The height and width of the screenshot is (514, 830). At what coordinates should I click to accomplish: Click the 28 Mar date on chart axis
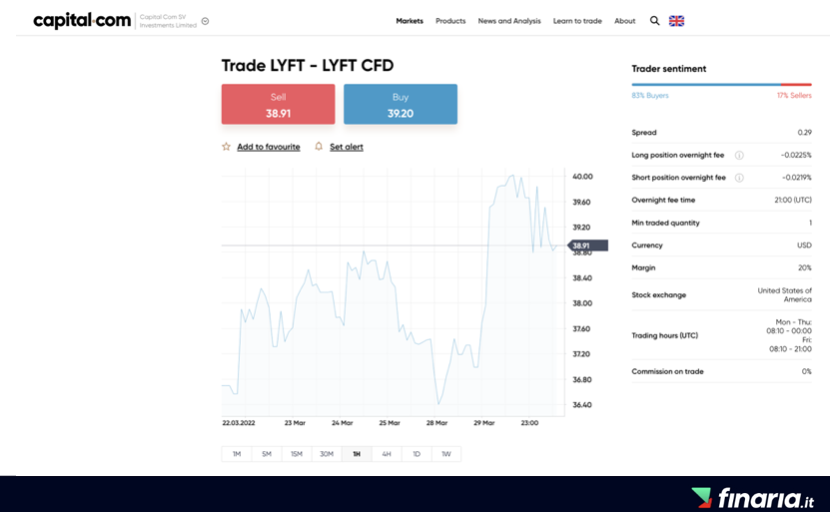pos(437,423)
